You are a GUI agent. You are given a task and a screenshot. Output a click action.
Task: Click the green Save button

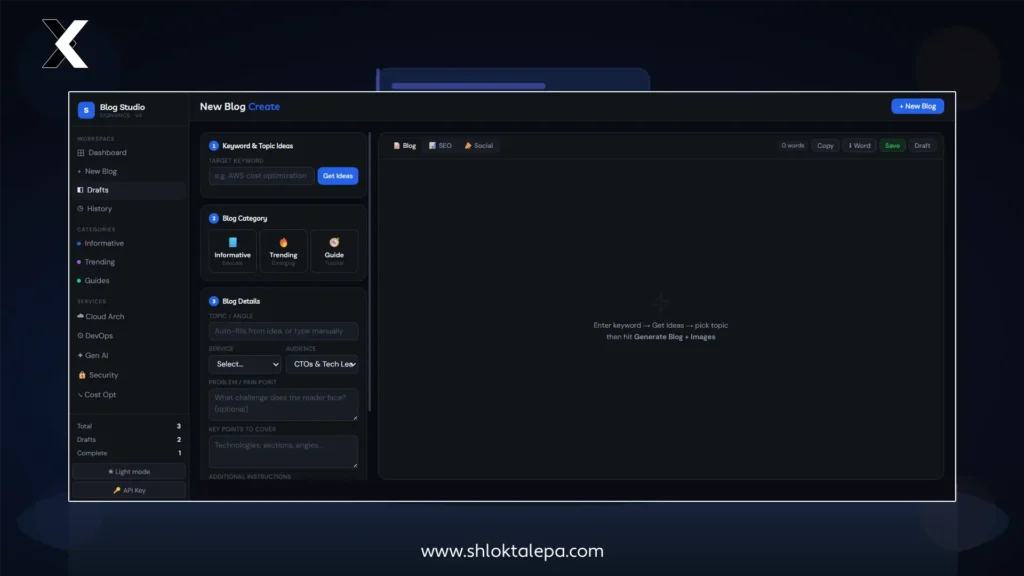892,146
